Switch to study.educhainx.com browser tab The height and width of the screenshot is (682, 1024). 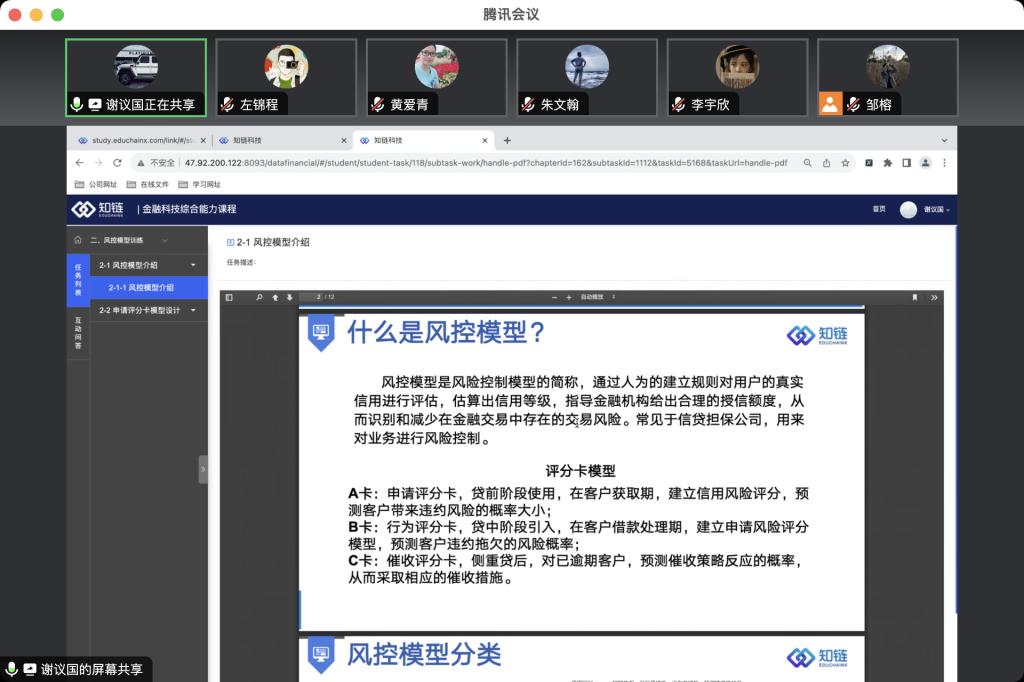[140, 141]
